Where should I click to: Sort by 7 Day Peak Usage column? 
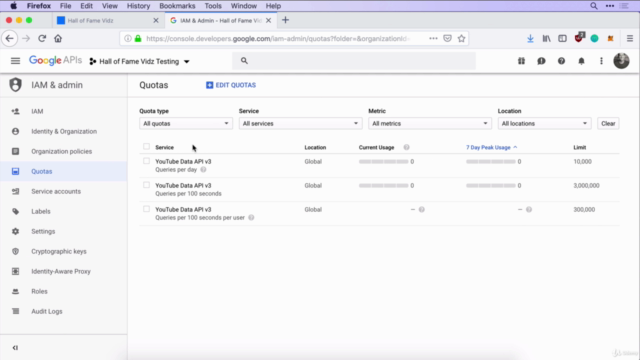(x=491, y=147)
